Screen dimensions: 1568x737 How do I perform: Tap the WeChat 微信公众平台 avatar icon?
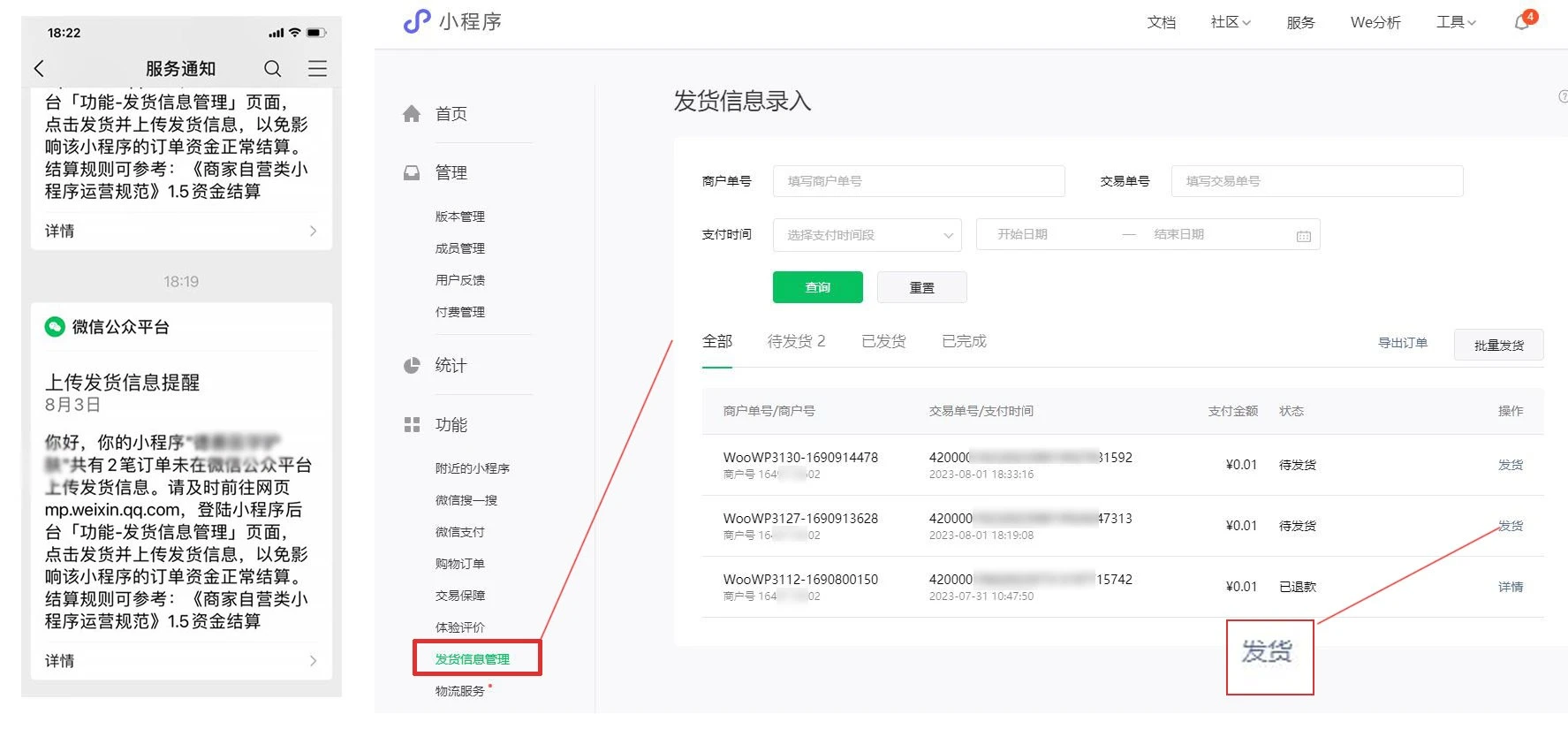(x=55, y=327)
